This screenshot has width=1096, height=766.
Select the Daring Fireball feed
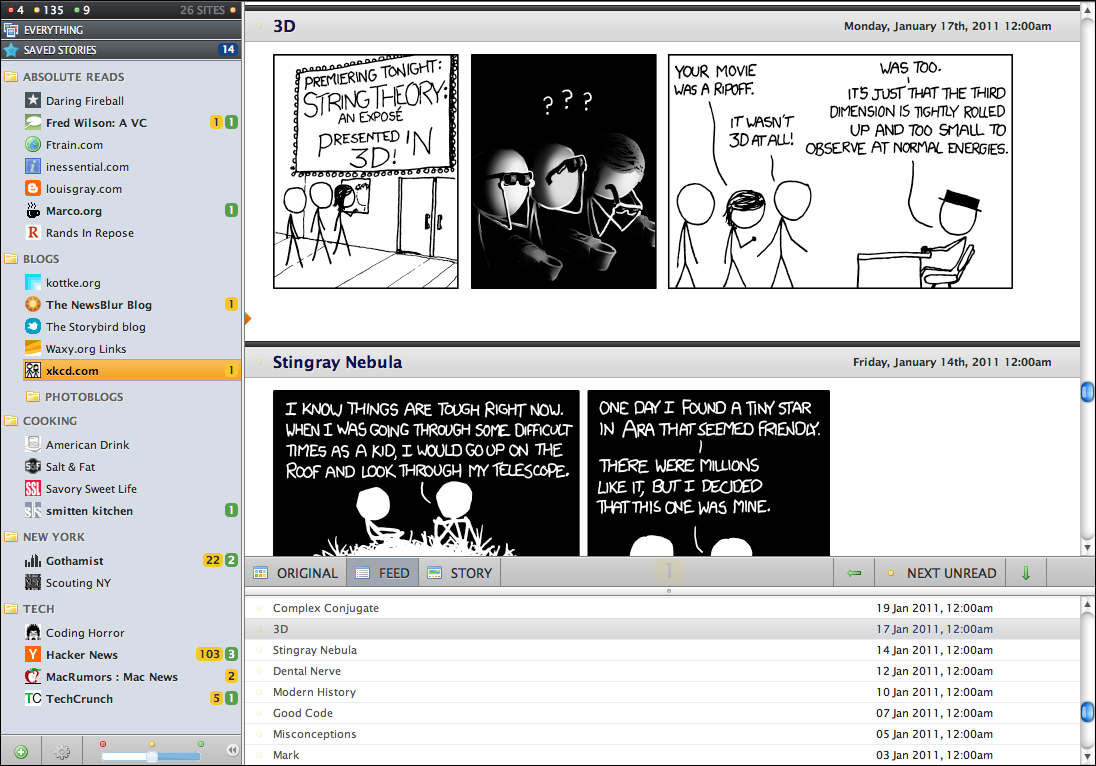pyautogui.click(x=85, y=101)
